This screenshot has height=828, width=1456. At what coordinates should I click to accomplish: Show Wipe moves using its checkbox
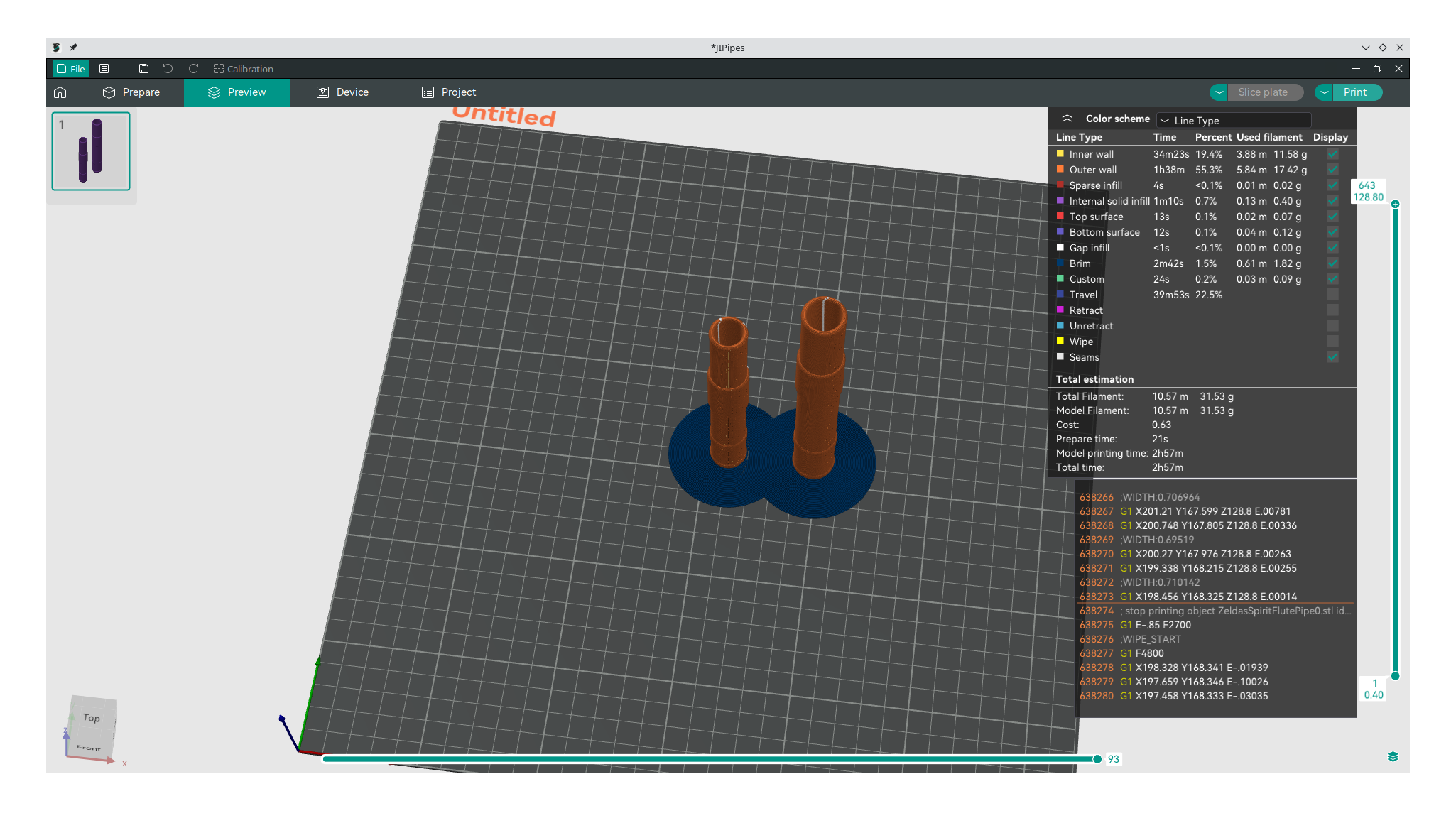click(1332, 342)
